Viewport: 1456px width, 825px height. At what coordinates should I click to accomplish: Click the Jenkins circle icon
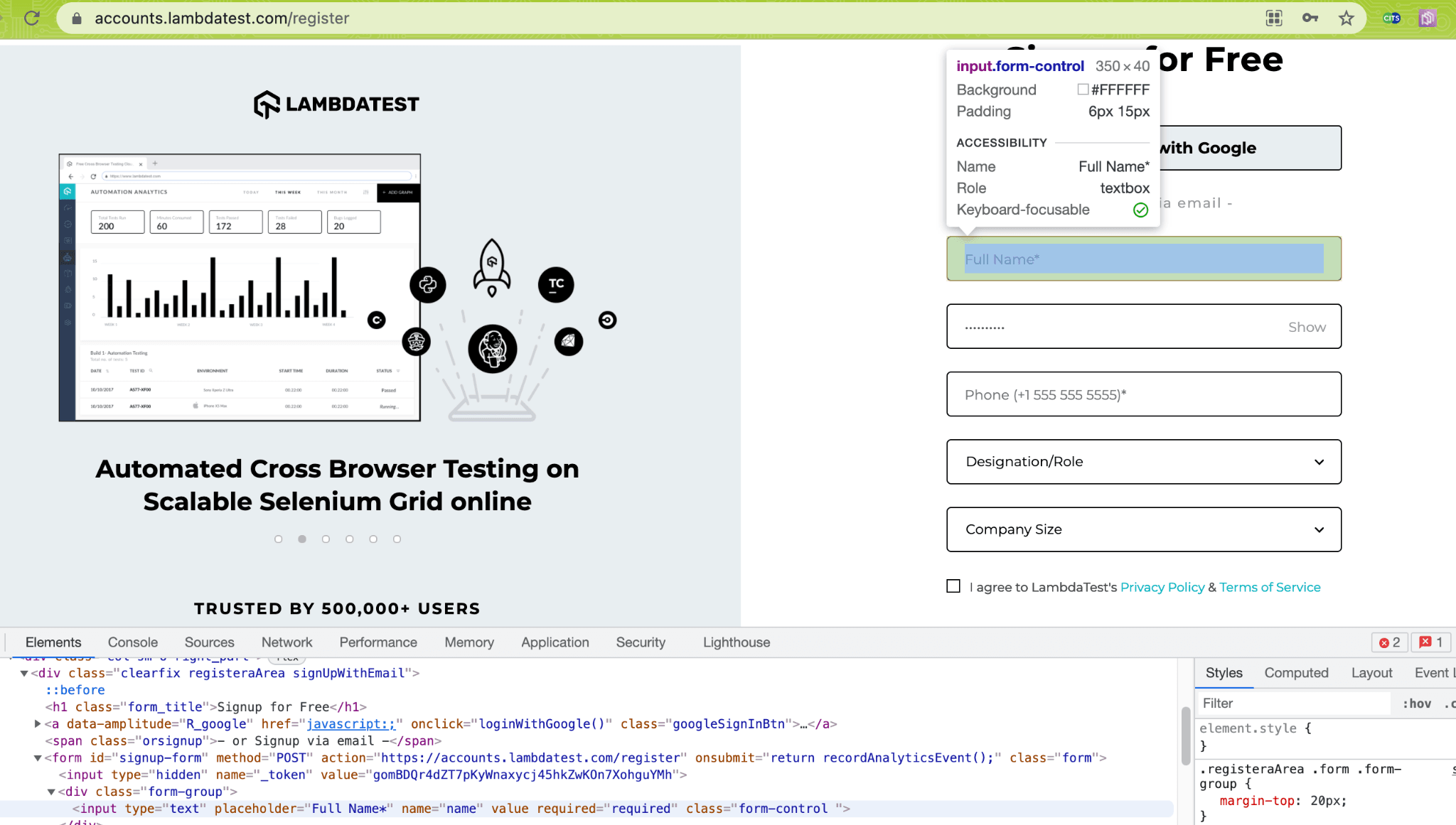click(x=492, y=349)
